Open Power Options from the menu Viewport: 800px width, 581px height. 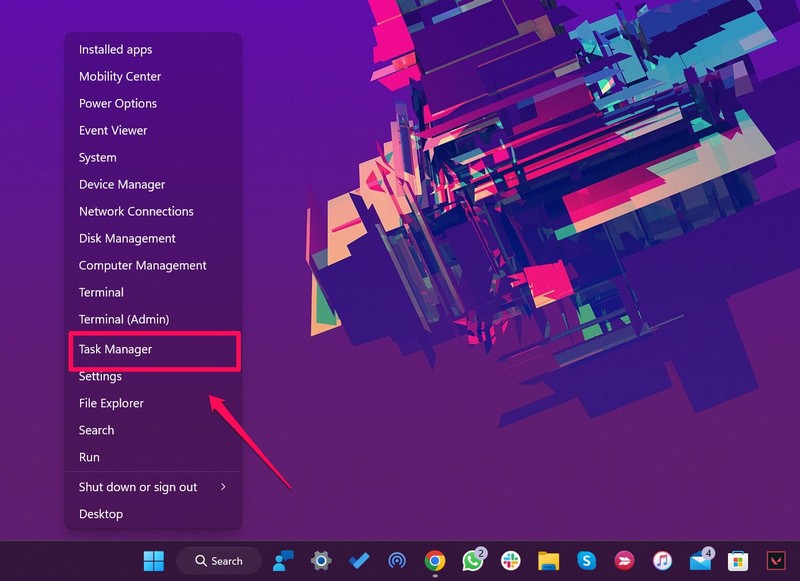point(118,103)
